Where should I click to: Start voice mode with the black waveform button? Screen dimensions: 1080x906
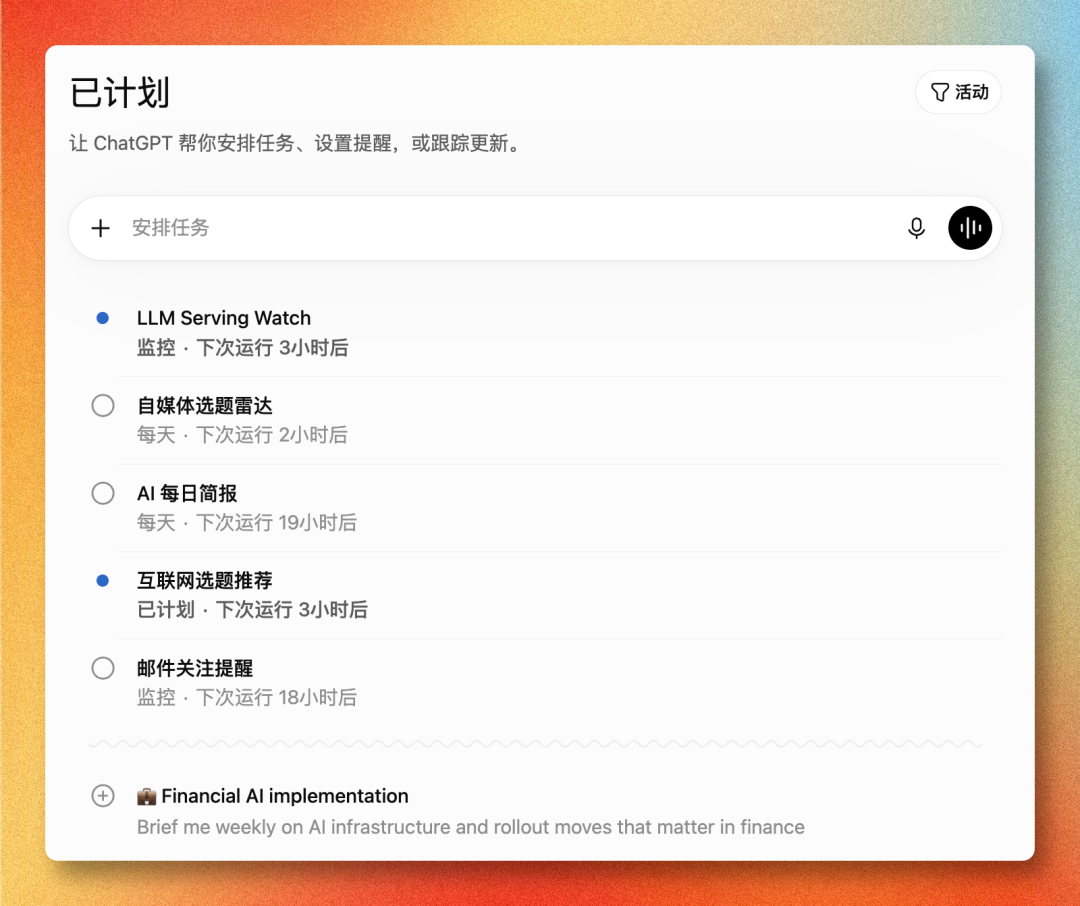[970, 228]
